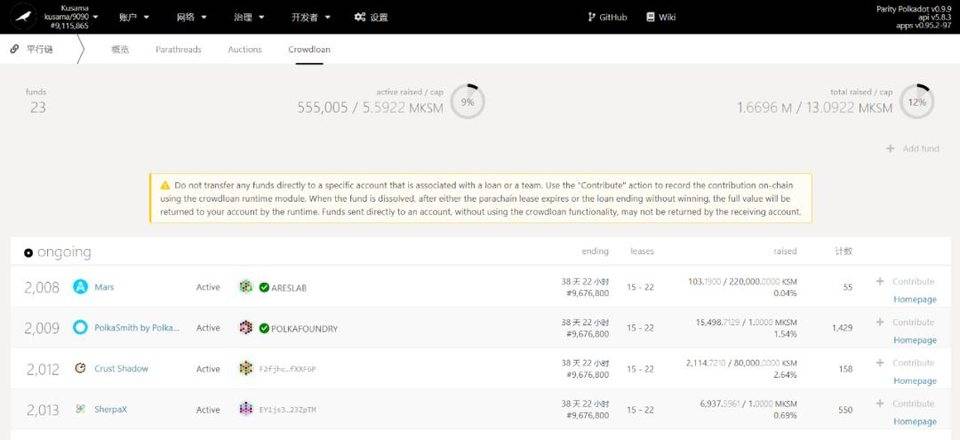Switch to the Parathreads tab
Image resolution: width=960 pixels, height=440 pixels.
coord(178,50)
